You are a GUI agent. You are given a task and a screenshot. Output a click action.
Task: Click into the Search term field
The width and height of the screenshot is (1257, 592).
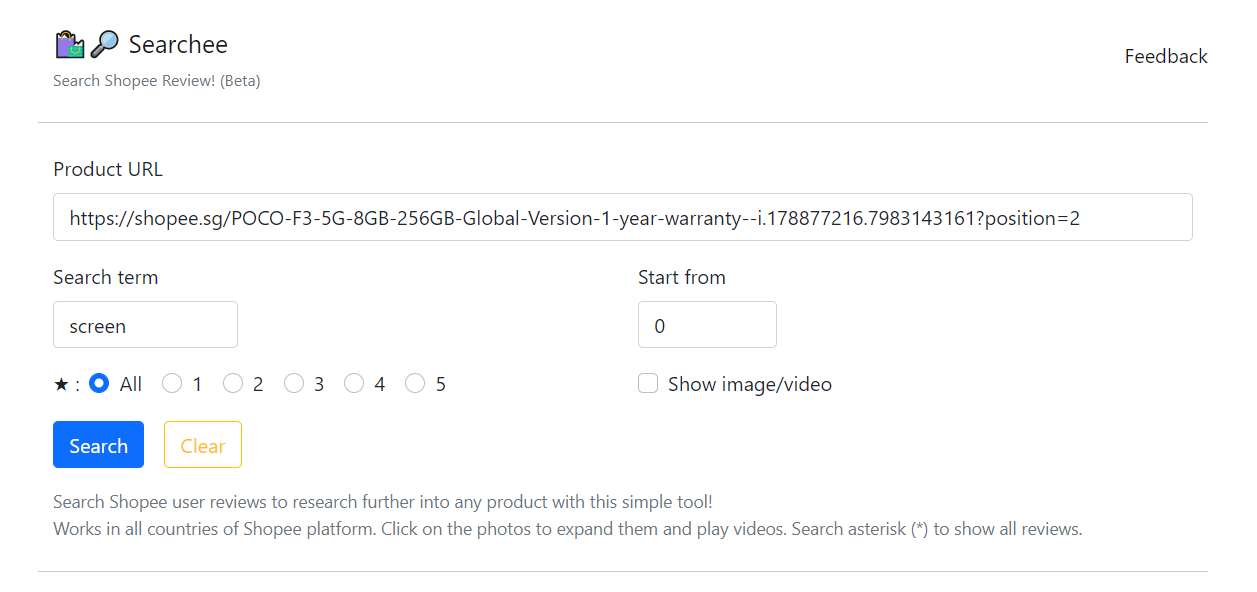pos(145,325)
